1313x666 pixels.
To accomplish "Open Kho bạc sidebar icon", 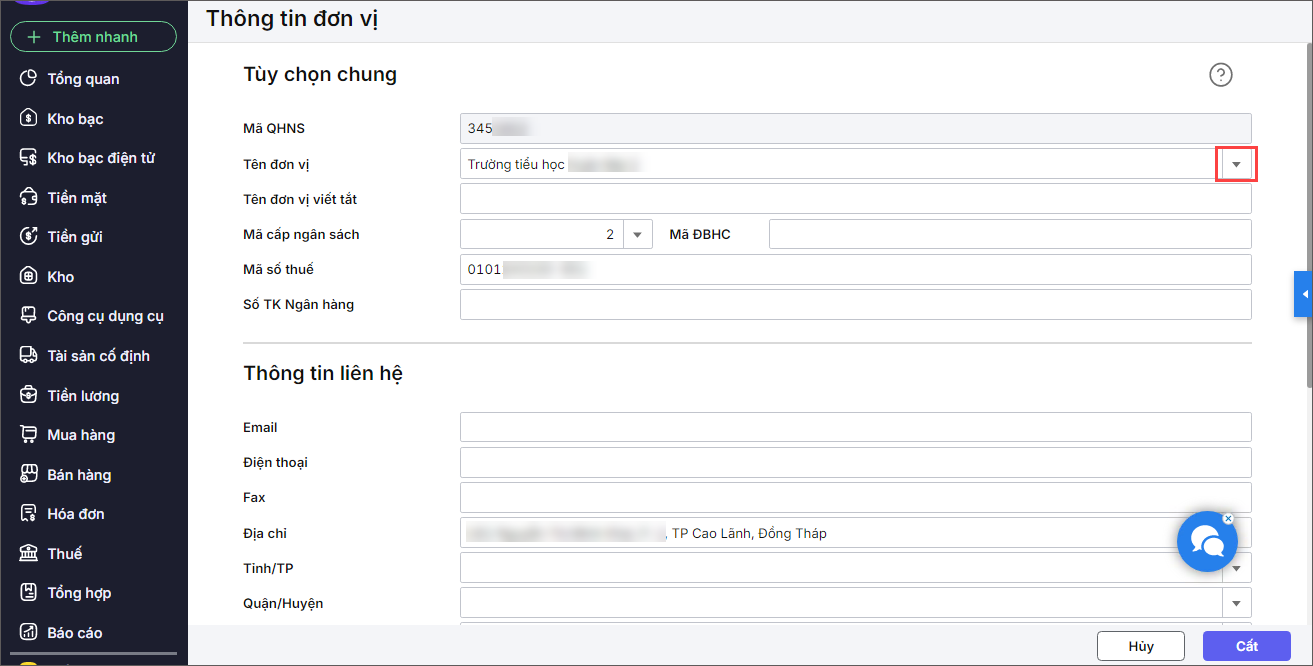I will click(28, 119).
